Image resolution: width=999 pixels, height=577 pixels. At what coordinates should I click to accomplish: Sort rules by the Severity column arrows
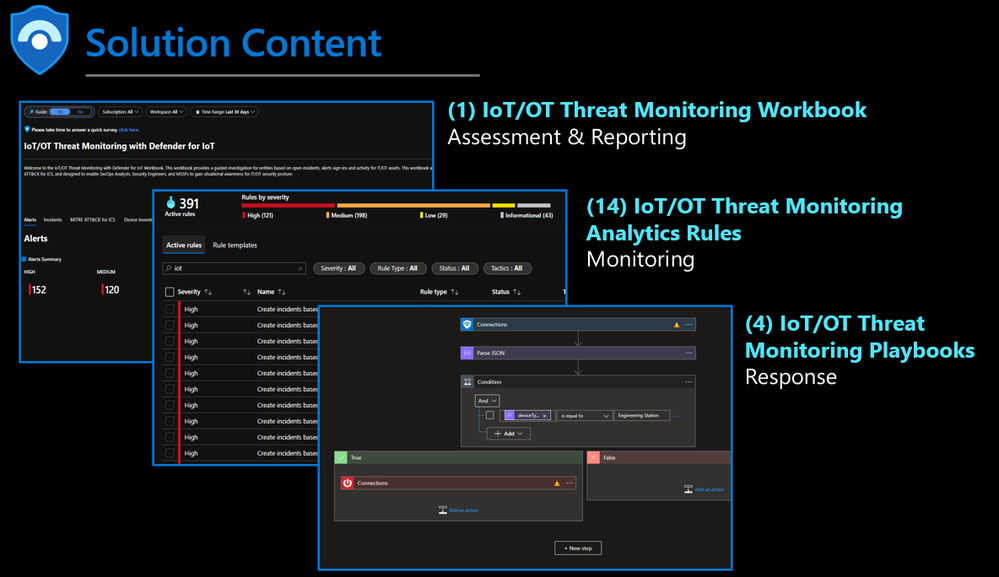(x=208, y=292)
